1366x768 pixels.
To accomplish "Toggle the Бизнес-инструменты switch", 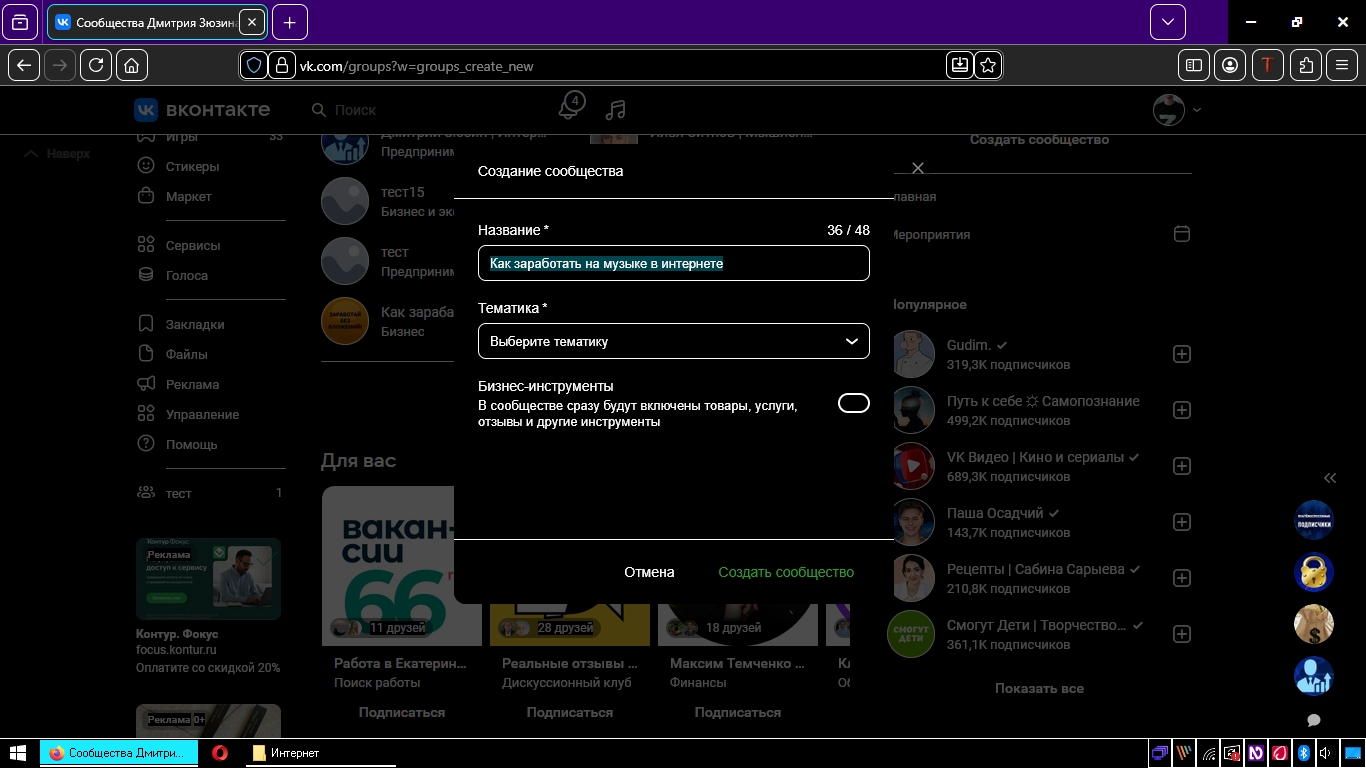I will coord(853,403).
